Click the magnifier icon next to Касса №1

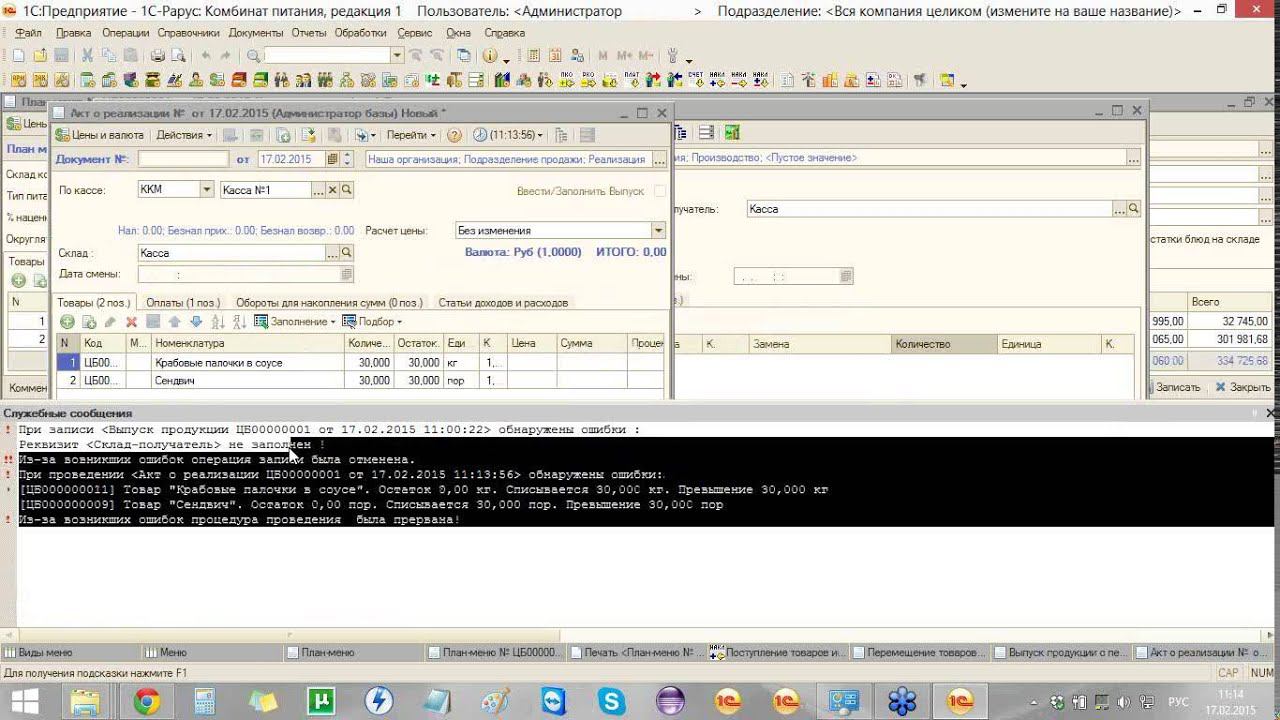(x=347, y=190)
